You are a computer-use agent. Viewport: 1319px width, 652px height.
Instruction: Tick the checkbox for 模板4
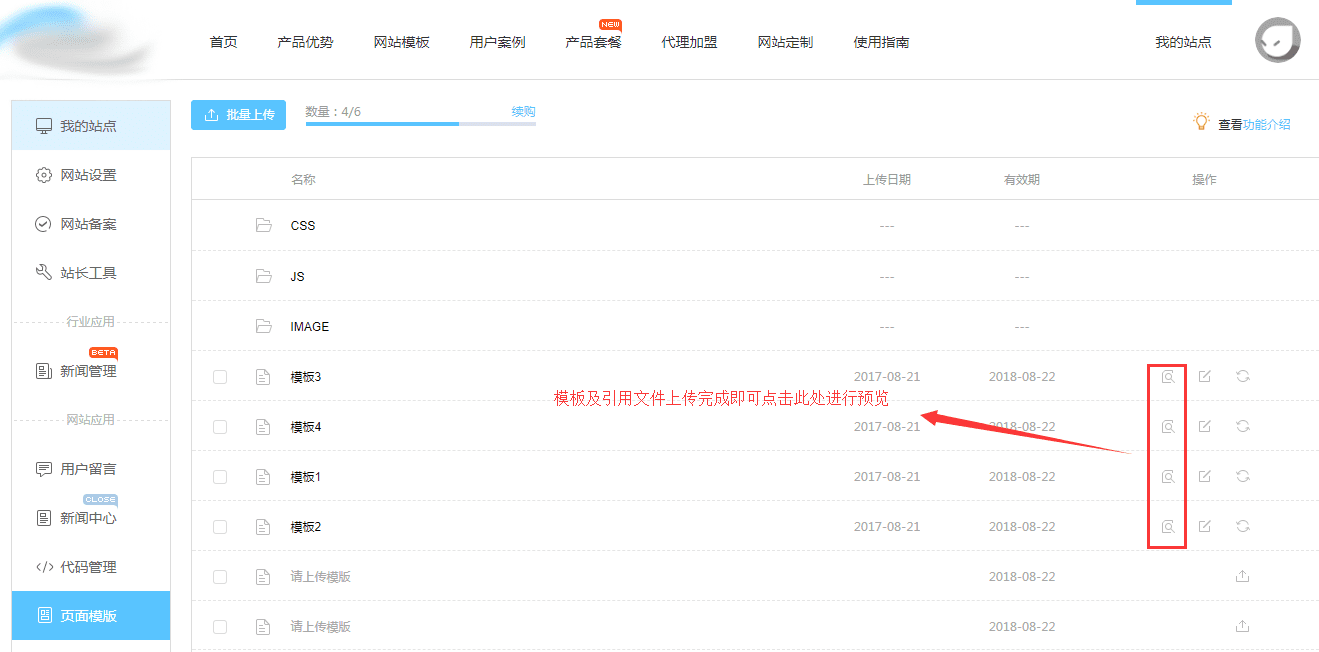[220, 427]
